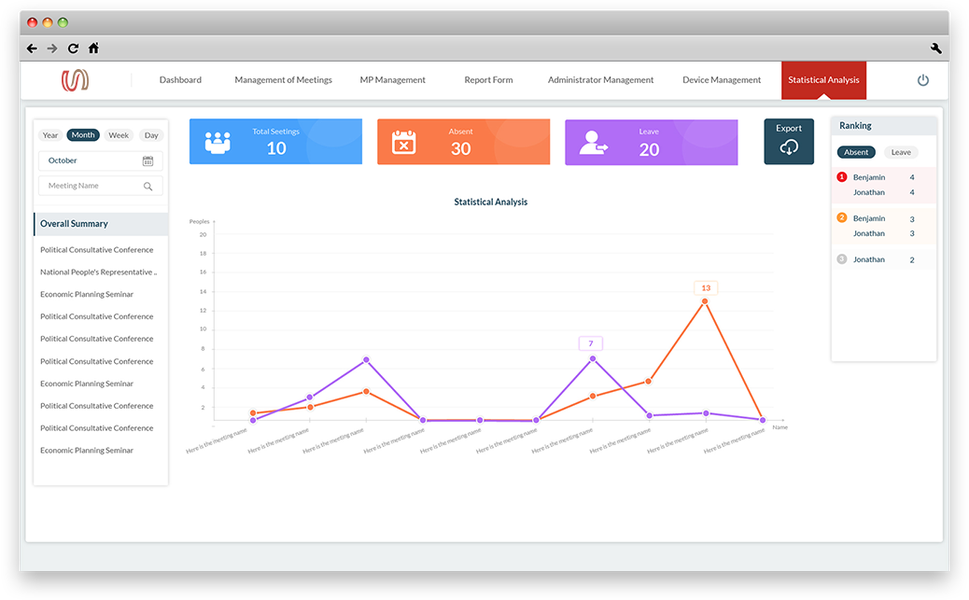
Task: Click the Export button
Action: 789,142
